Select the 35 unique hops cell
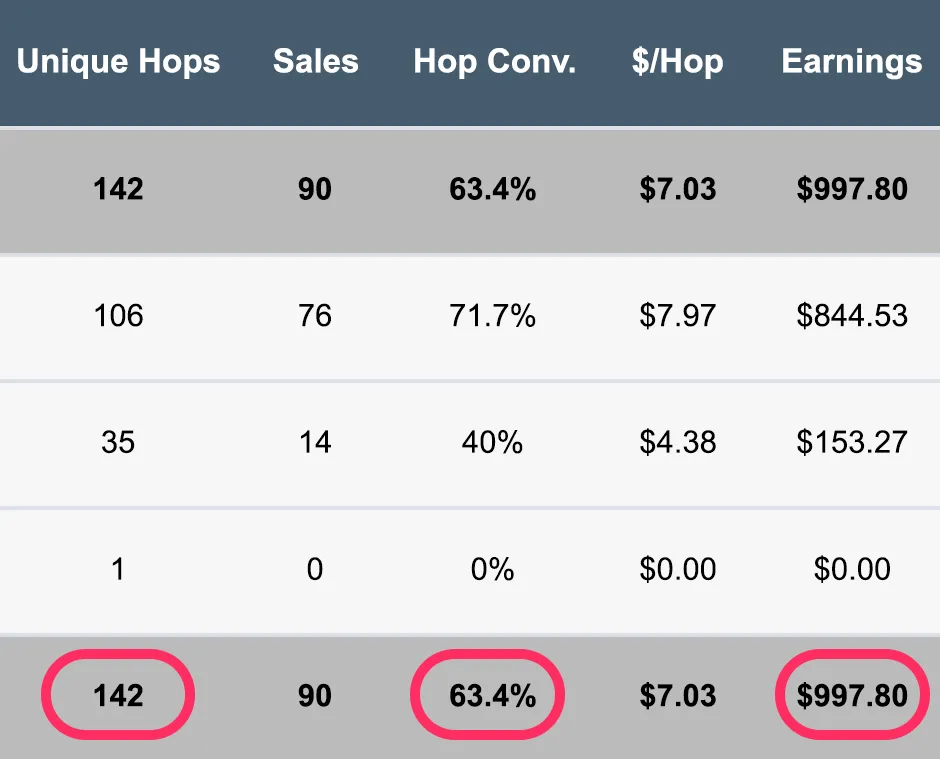 click(118, 442)
